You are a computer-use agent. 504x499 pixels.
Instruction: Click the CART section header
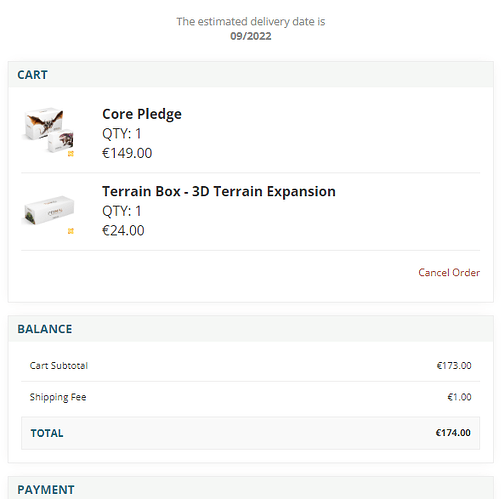(x=32, y=75)
